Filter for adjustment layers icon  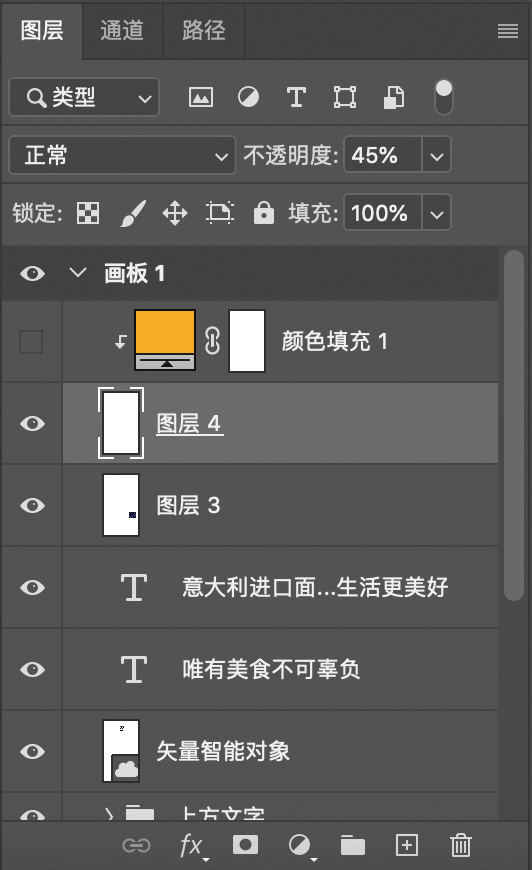(249, 98)
